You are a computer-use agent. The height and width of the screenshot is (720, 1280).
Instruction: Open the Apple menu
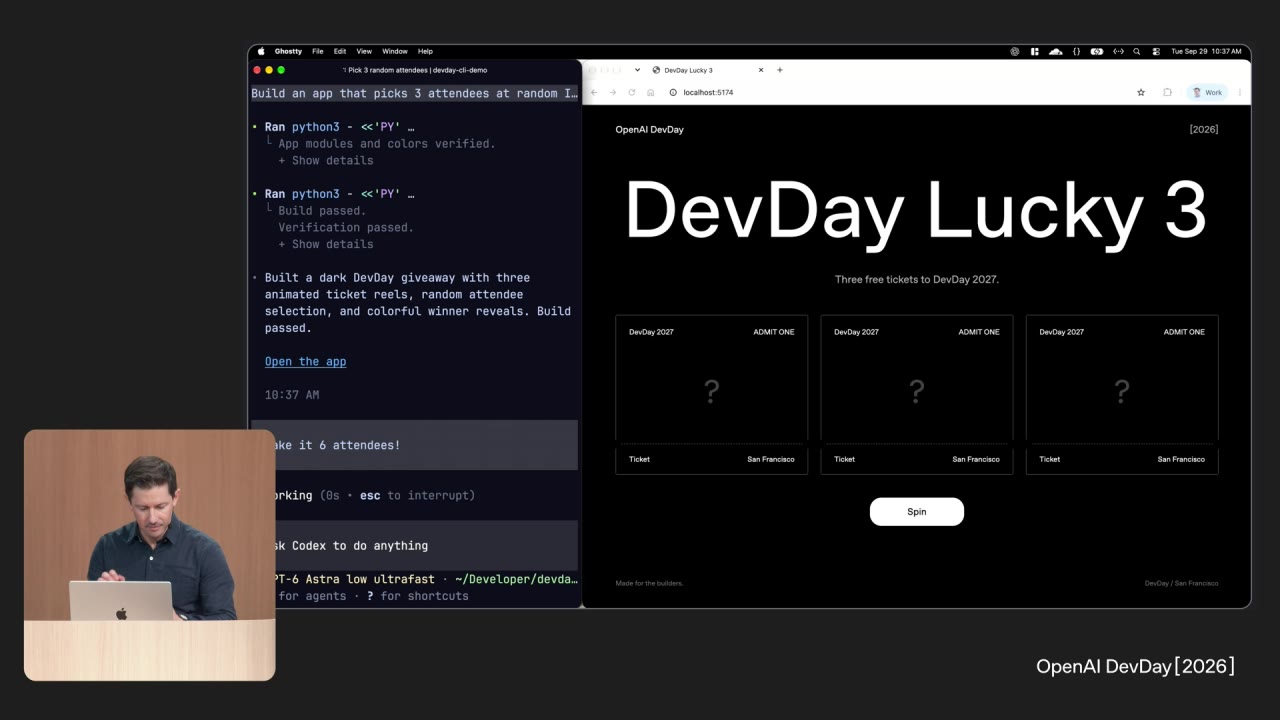[x=262, y=51]
